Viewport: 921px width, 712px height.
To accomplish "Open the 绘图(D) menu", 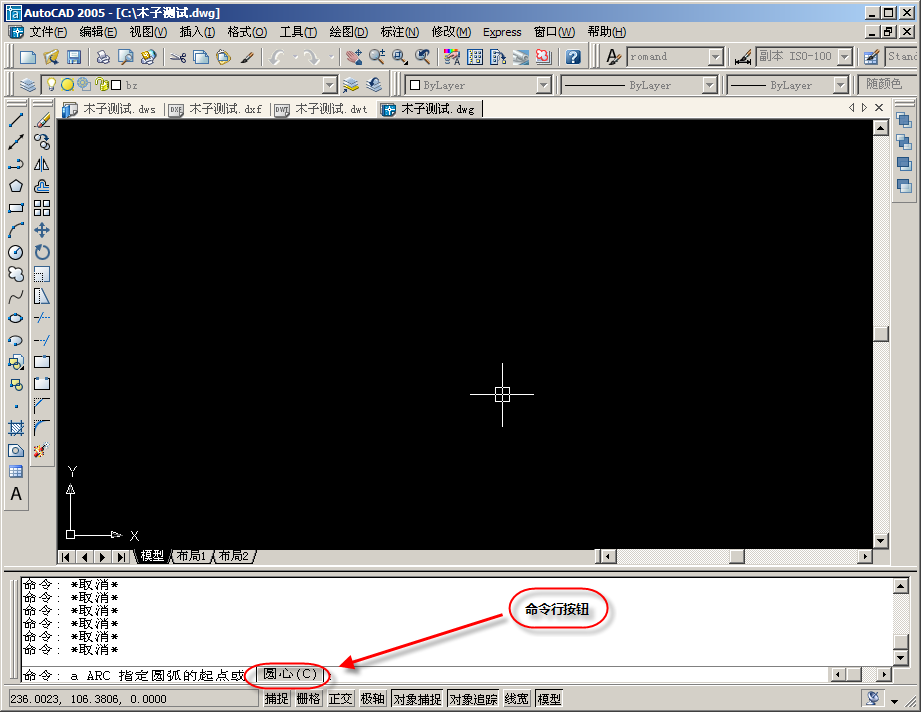I will coord(348,32).
